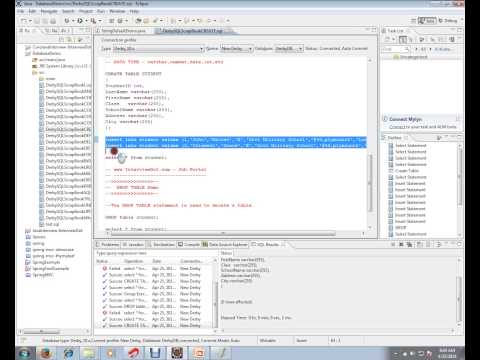Click the New Task icon in Task List
Screen dimensions: 480x360
click(388, 39)
